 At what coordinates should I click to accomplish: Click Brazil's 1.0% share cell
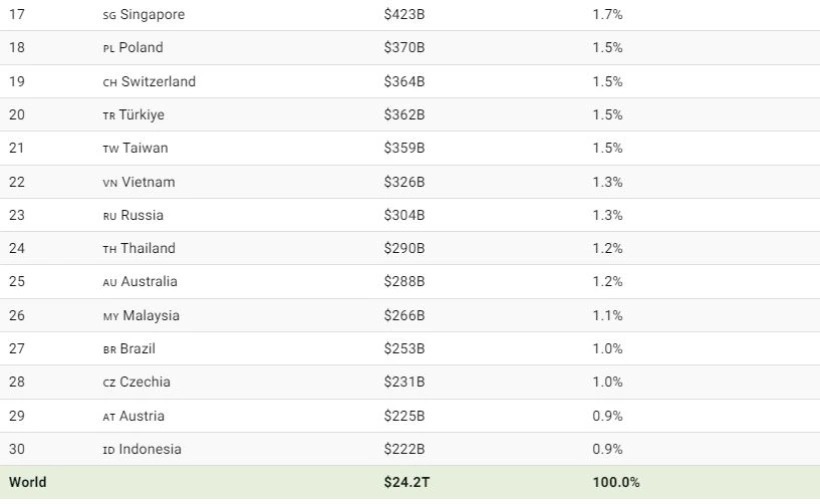(607, 349)
